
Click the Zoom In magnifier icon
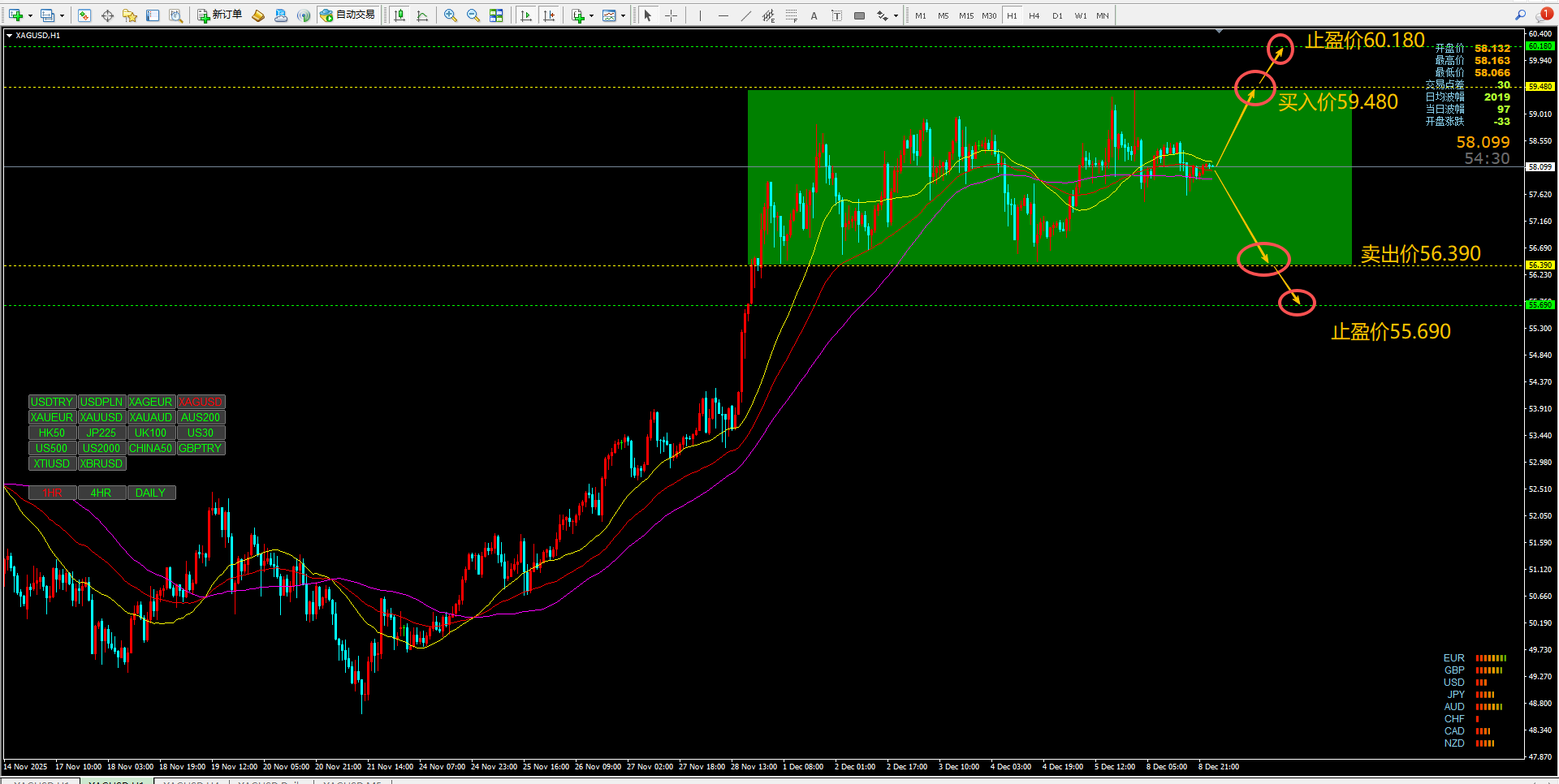451,15
